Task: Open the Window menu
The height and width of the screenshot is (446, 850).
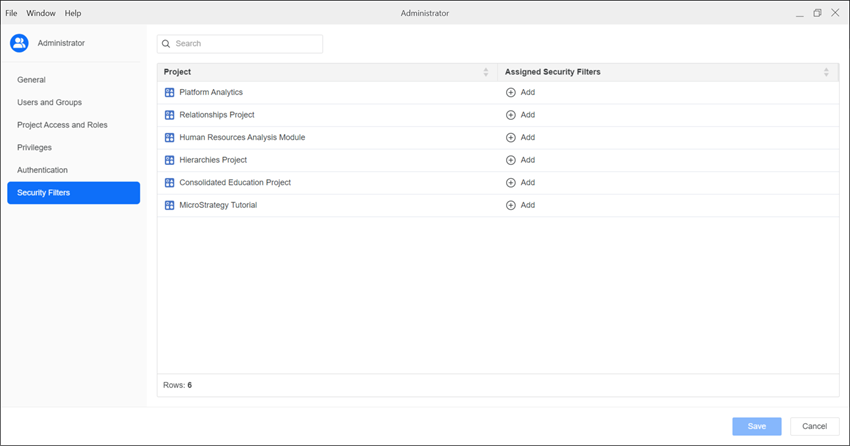Action: 41,13
